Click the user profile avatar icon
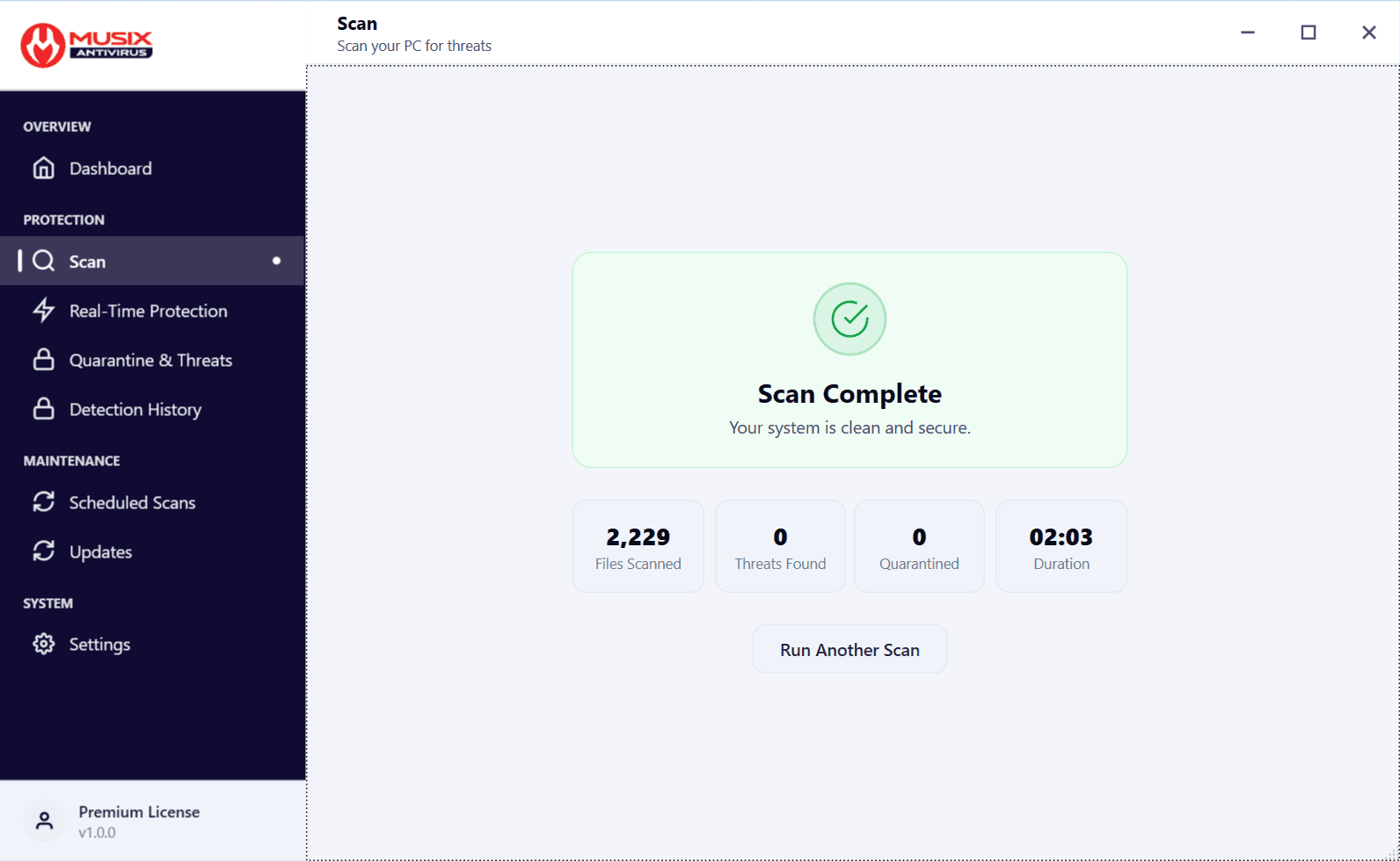Screen dimensions: 1400x861 (44, 821)
